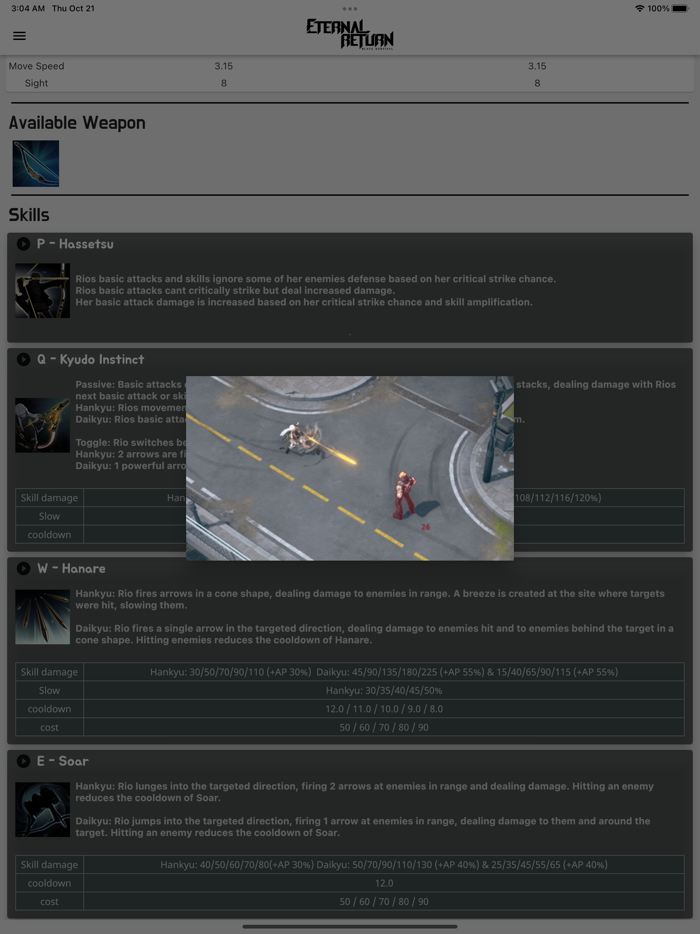Open the hamburger navigation menu

tap(19, 36)
